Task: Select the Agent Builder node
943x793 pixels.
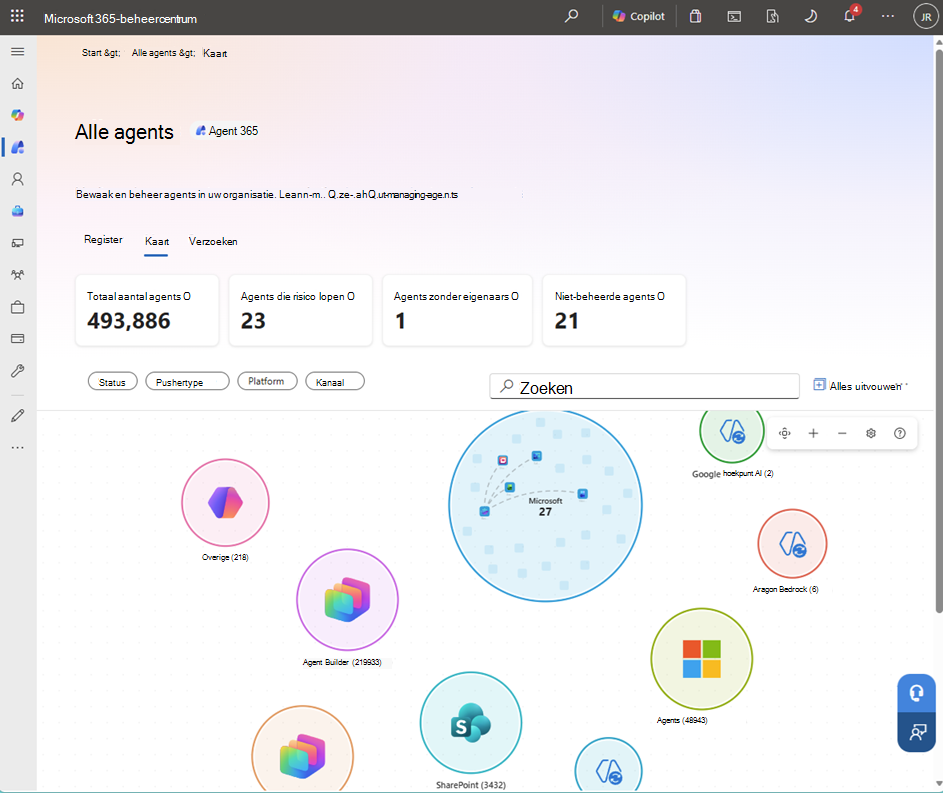Action: pos(347,599)
